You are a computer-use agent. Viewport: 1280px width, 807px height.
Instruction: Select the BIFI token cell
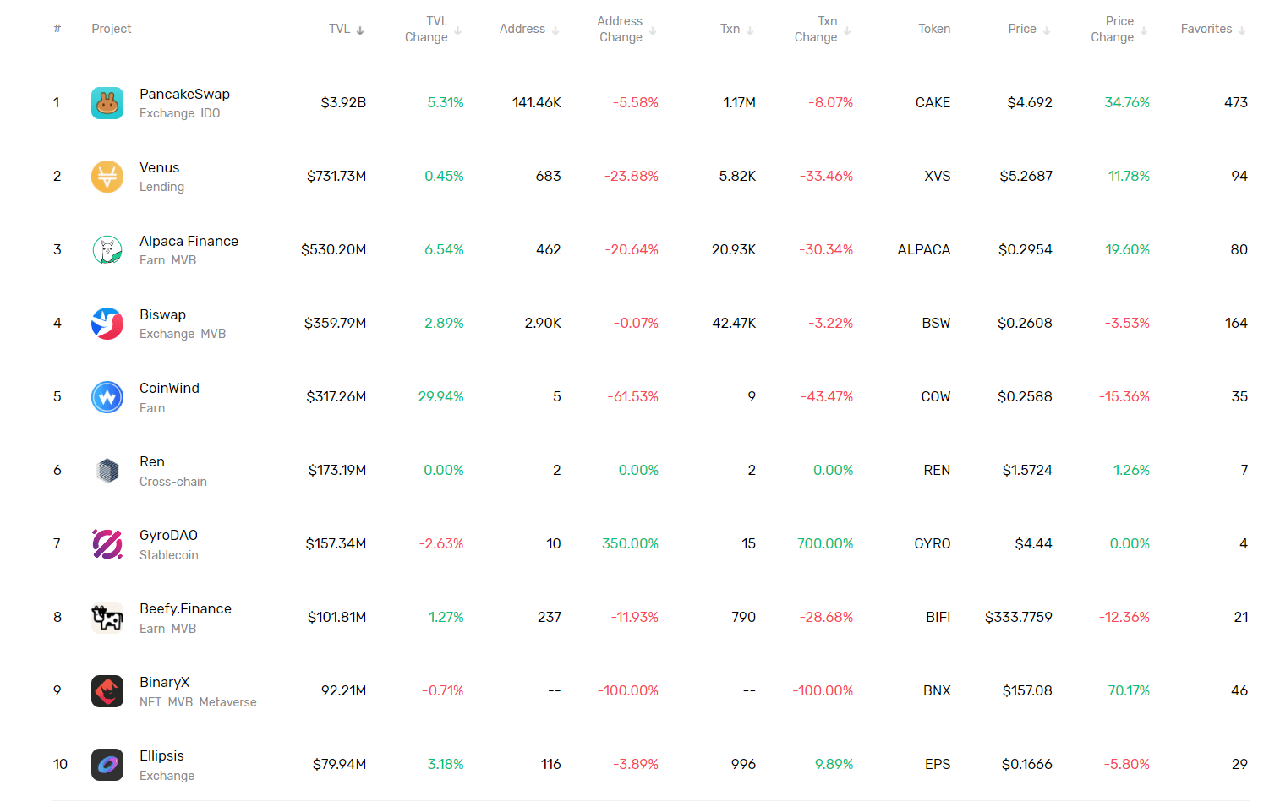[938, 617]
